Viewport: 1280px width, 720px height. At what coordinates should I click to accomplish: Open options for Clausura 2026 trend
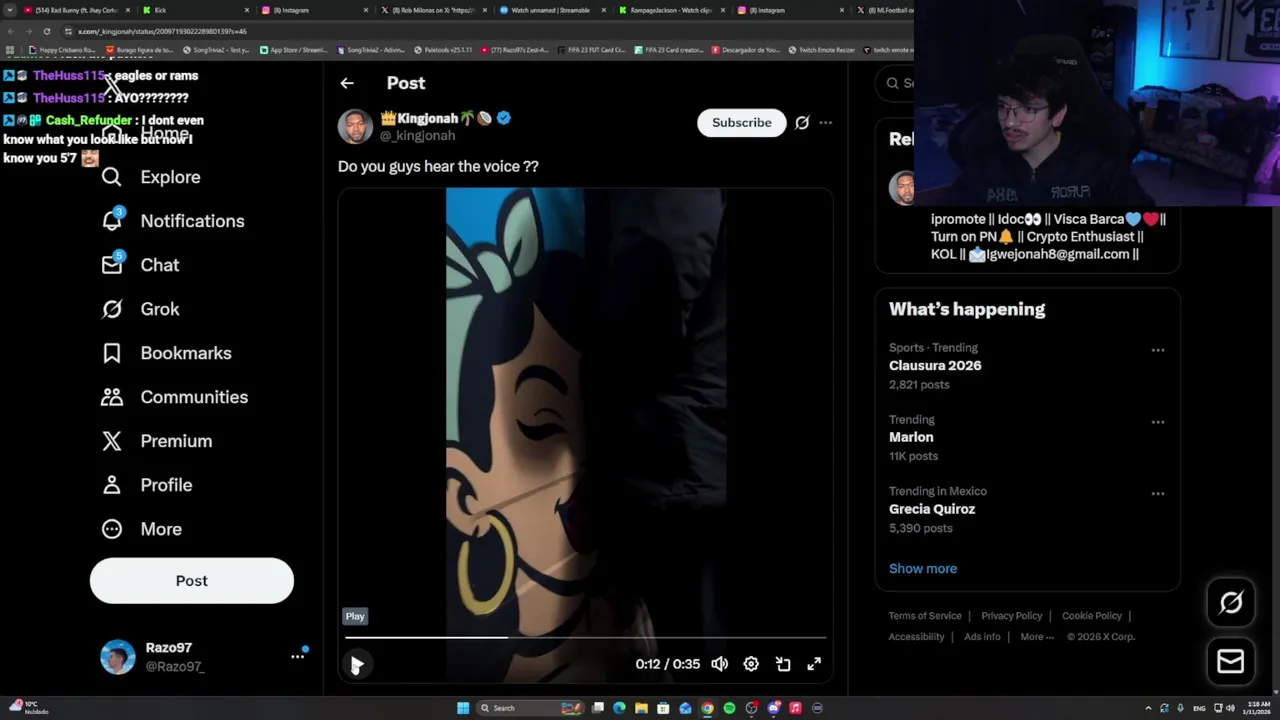(x=1158, y=350)
